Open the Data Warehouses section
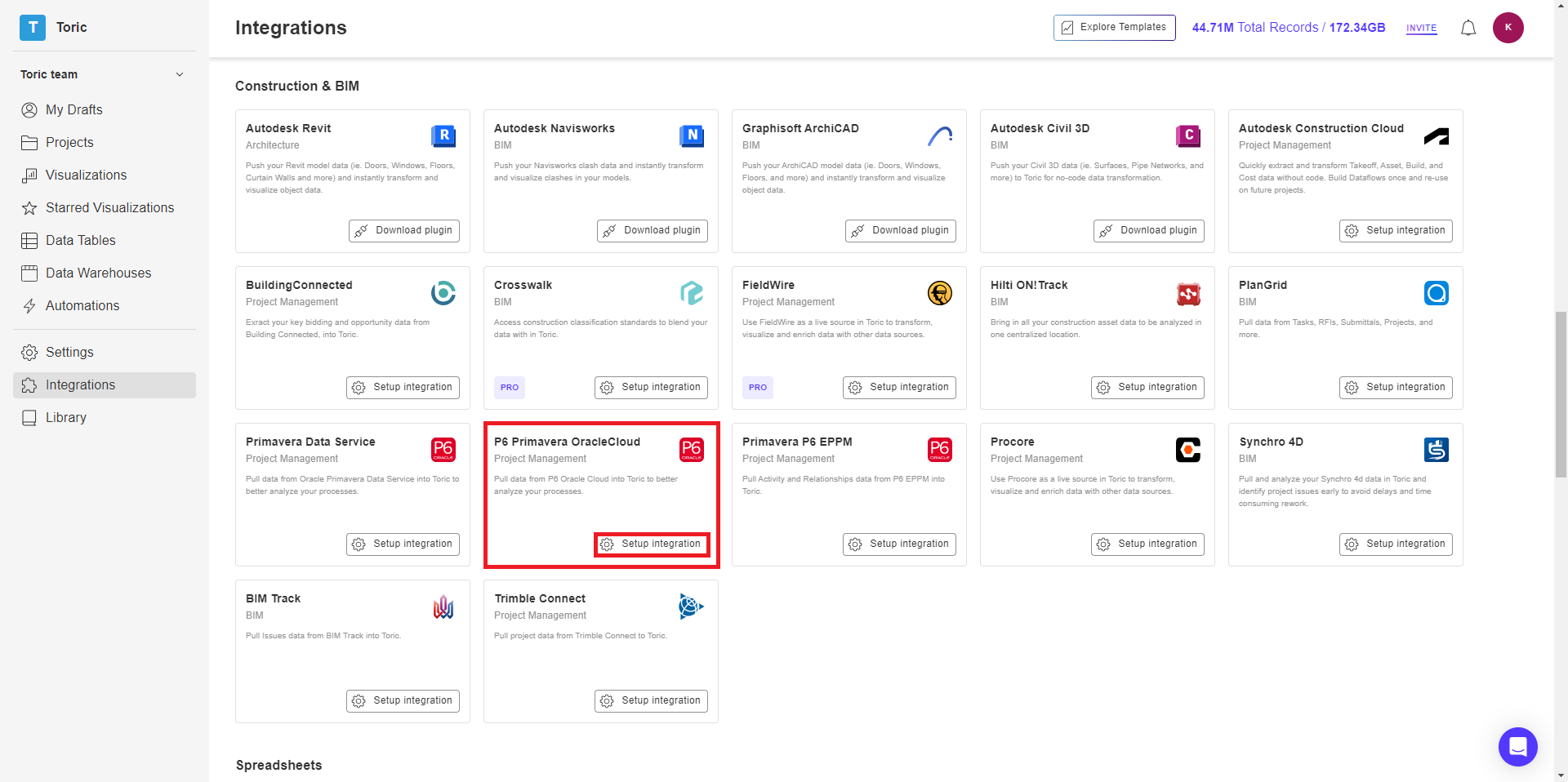This screenshot has width=1568, height=782. [98, 273]
